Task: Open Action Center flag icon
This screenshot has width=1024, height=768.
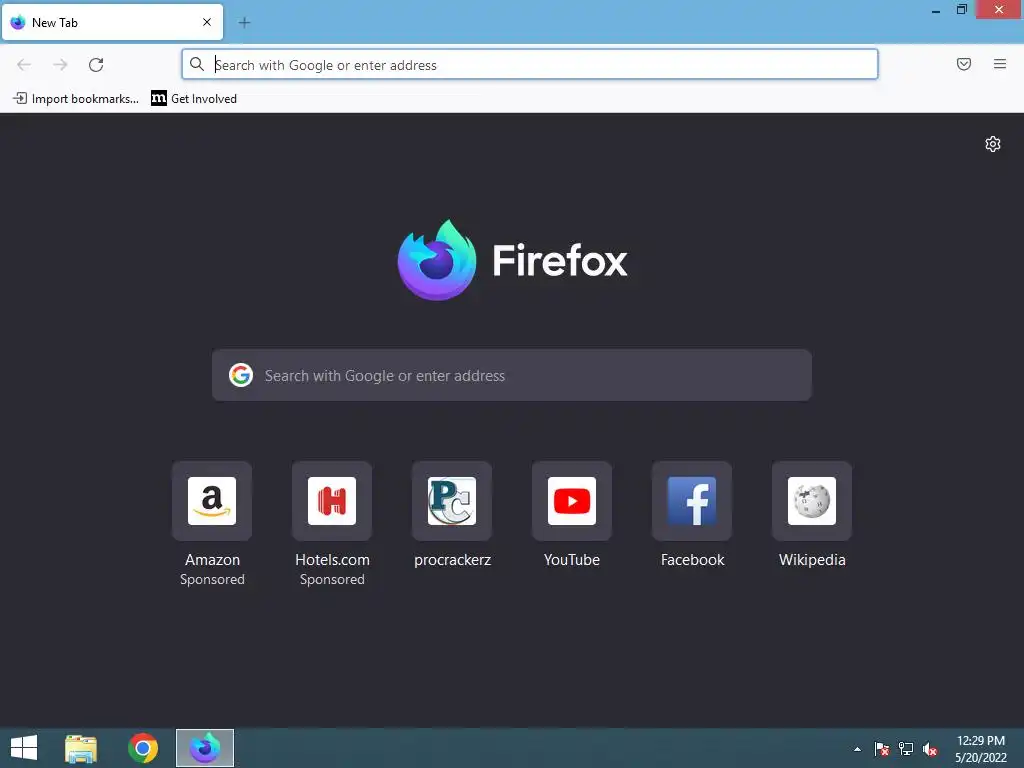Action: point(882,749)
